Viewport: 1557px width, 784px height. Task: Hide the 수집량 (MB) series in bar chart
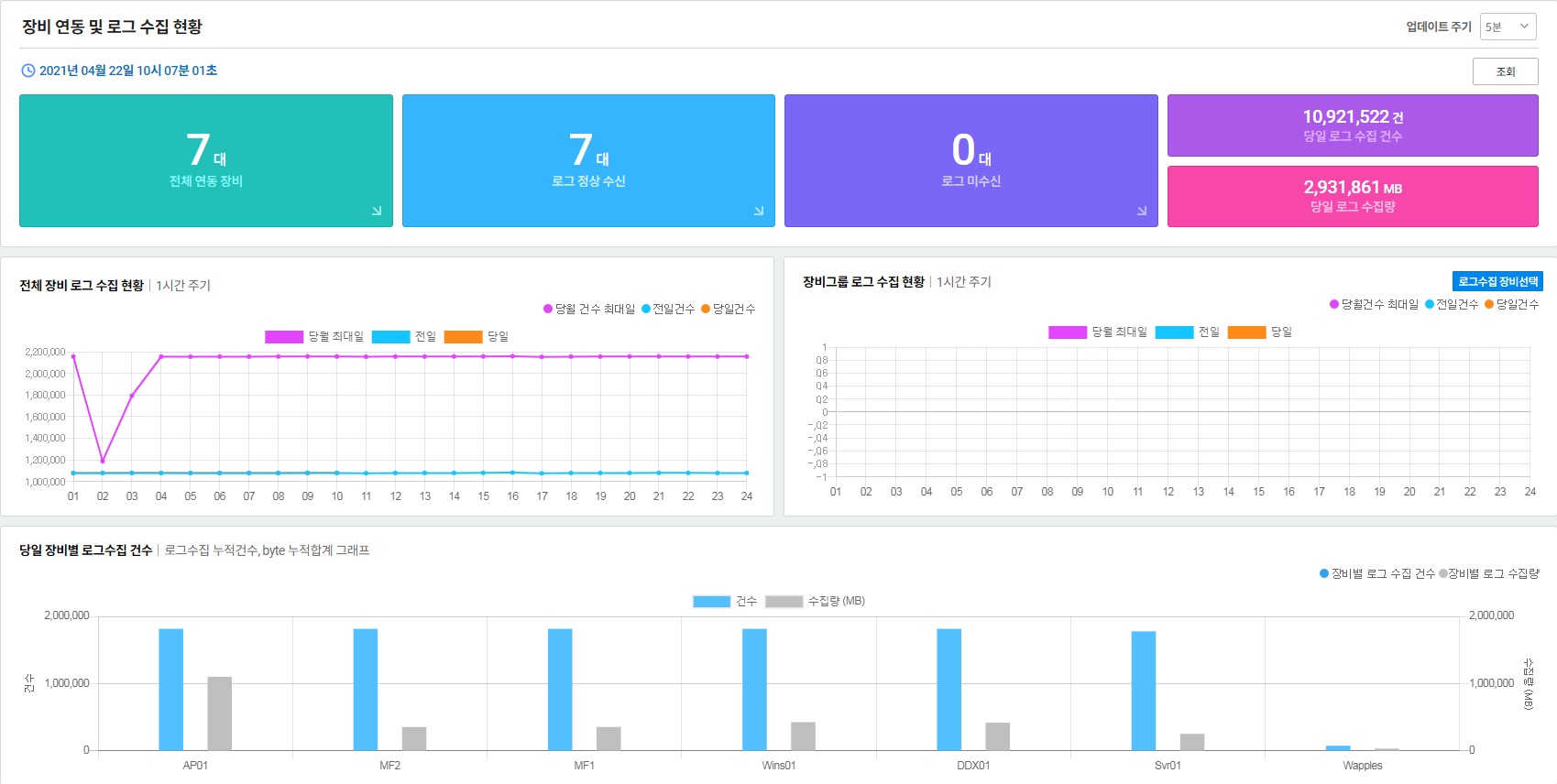[784, 602]
